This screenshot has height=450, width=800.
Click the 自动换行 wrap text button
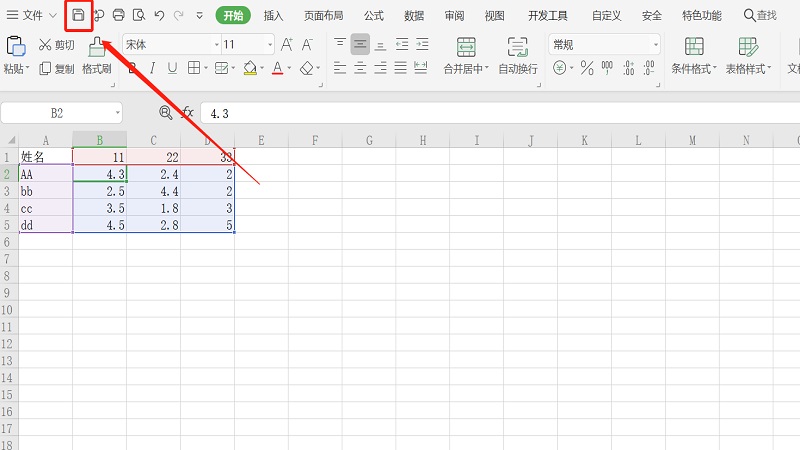517,56
